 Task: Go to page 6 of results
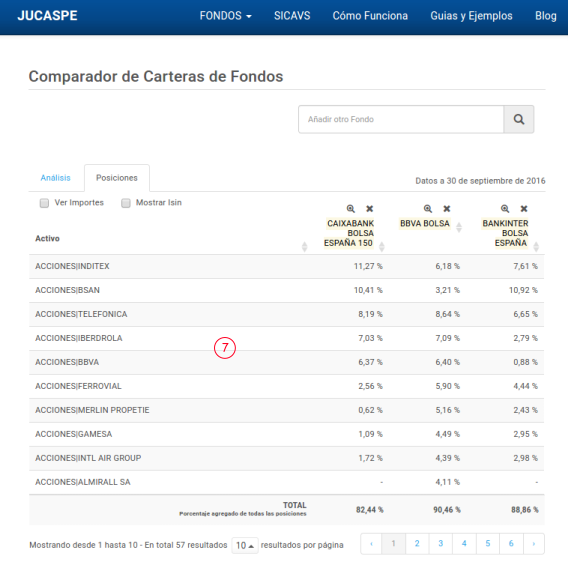pos(511,544)
